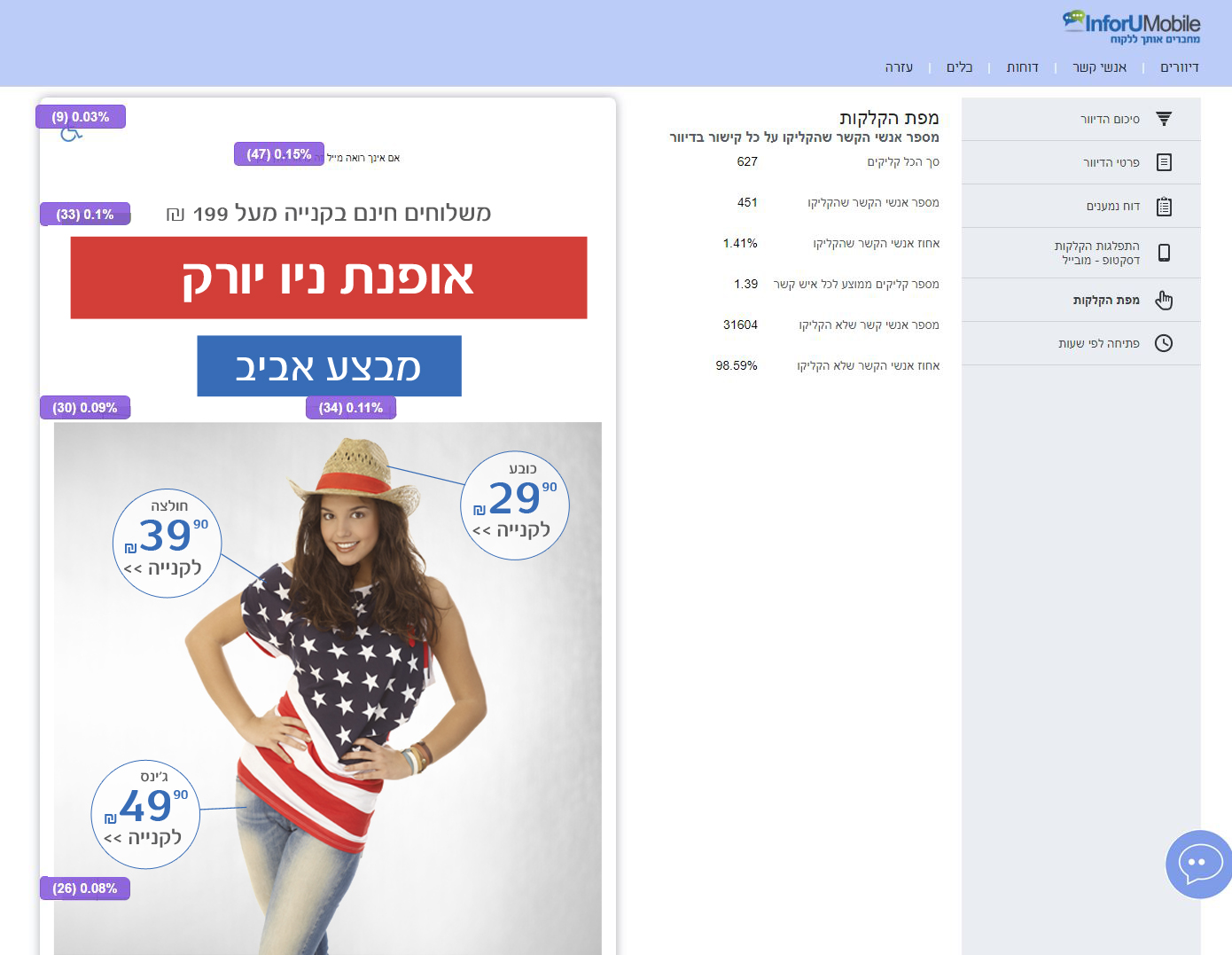Click the red אופנת ניו יורק banner
This screenshot has width=1232, height=955.
tap(329, 278)
